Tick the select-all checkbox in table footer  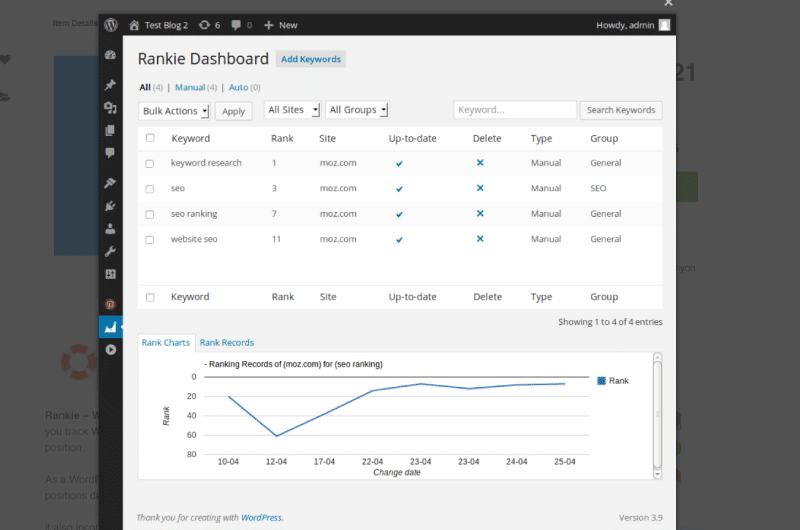coord(150,297)
